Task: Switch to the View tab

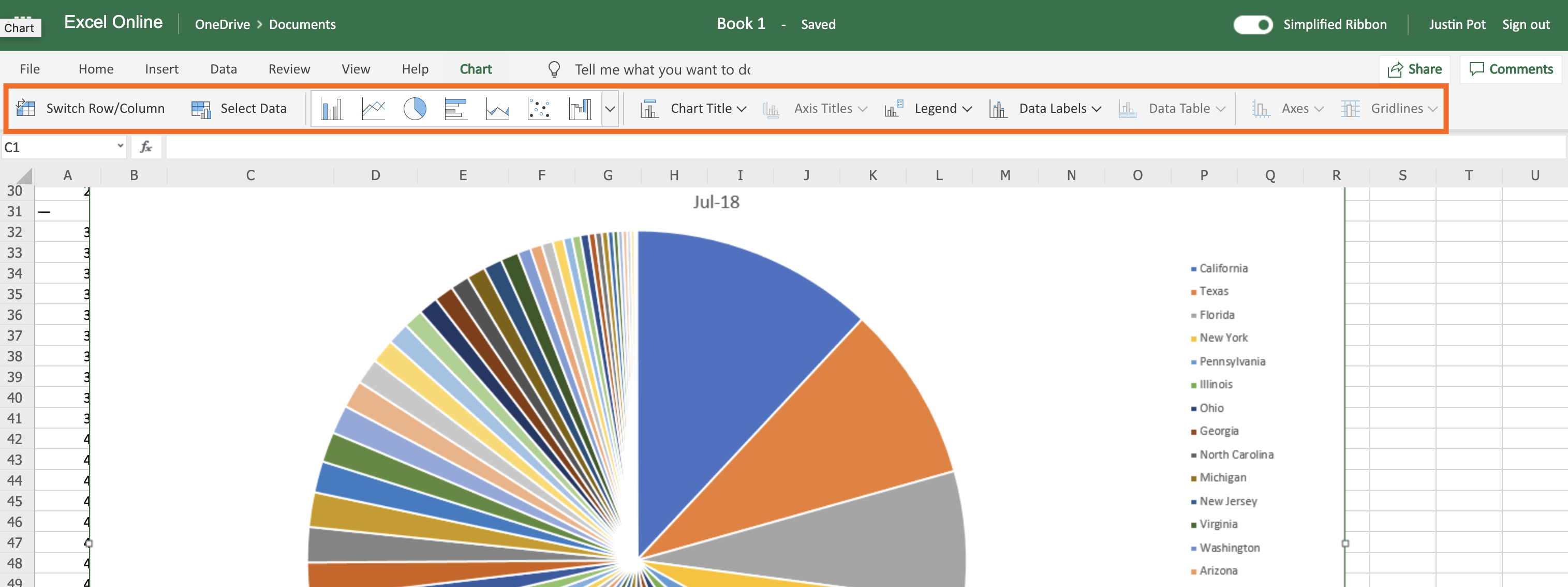Action: 356,69
